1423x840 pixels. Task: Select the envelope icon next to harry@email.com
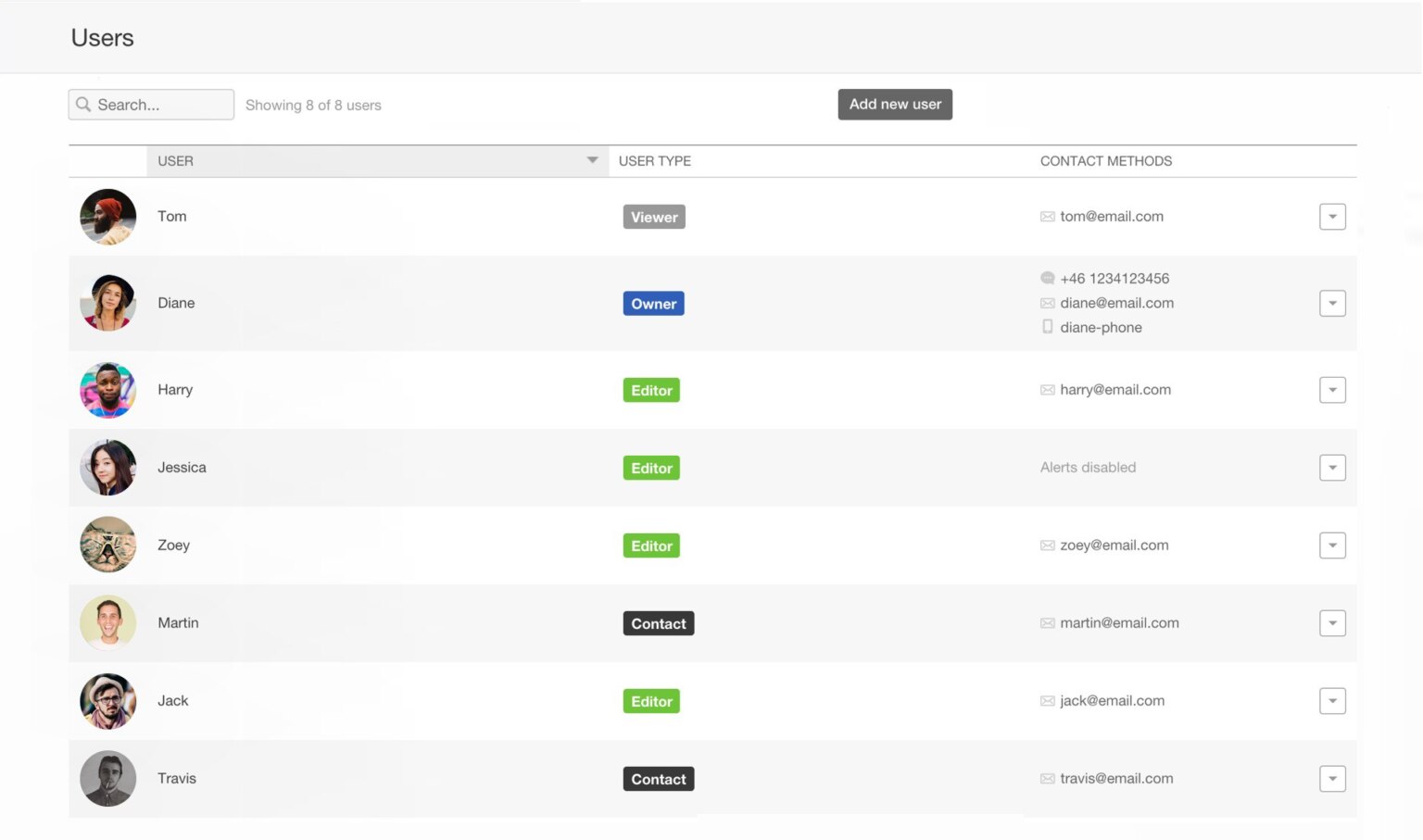1047,390
